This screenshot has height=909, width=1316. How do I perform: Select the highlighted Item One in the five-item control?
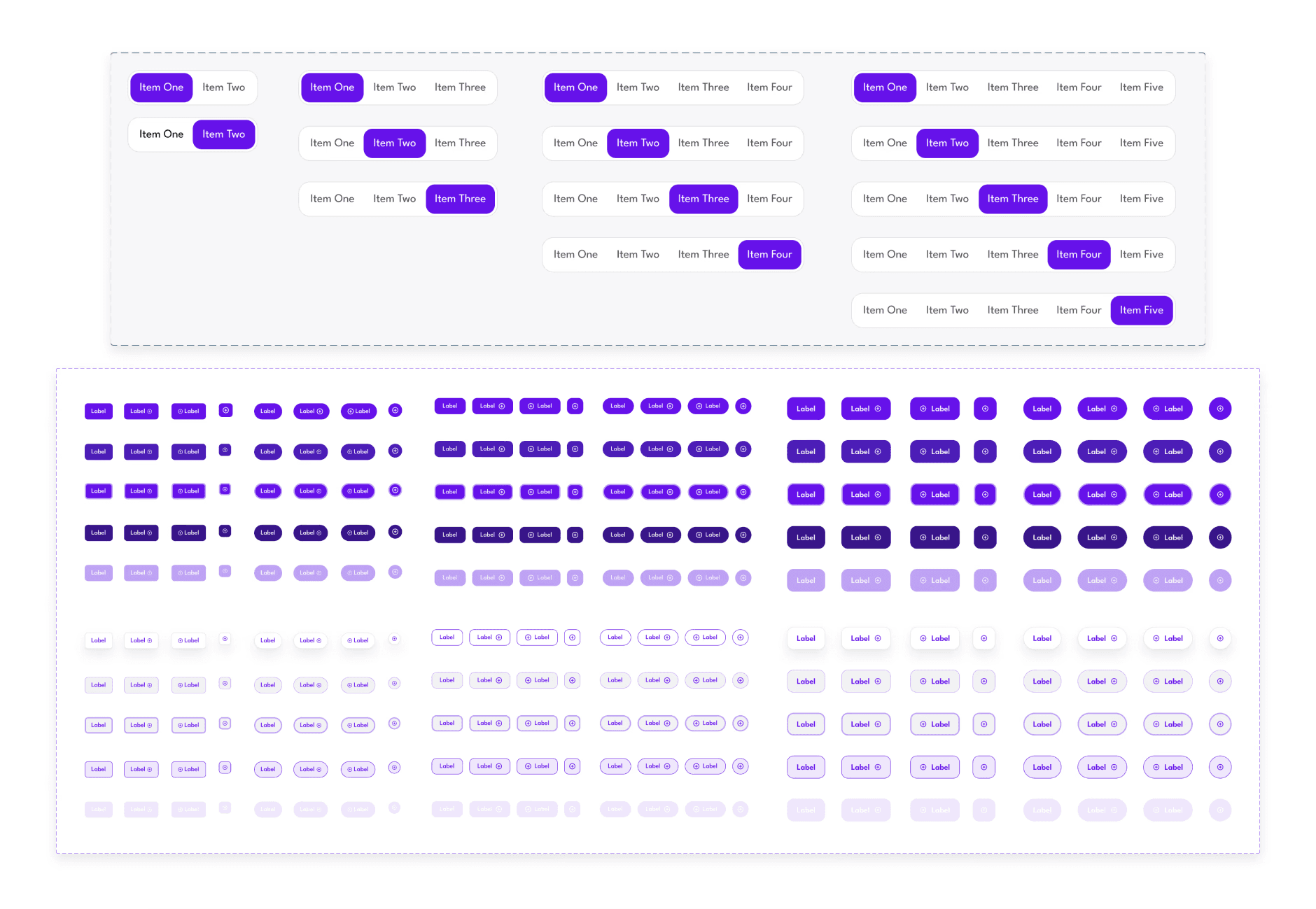[x=885, y=87]
